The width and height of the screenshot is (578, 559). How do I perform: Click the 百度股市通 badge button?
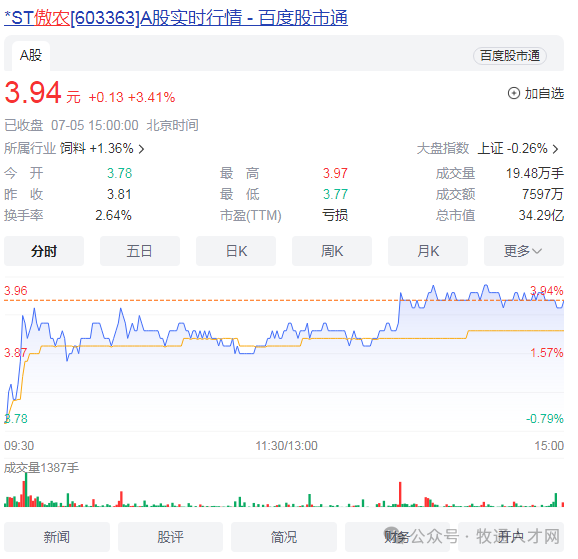click(x=510, y=56)
